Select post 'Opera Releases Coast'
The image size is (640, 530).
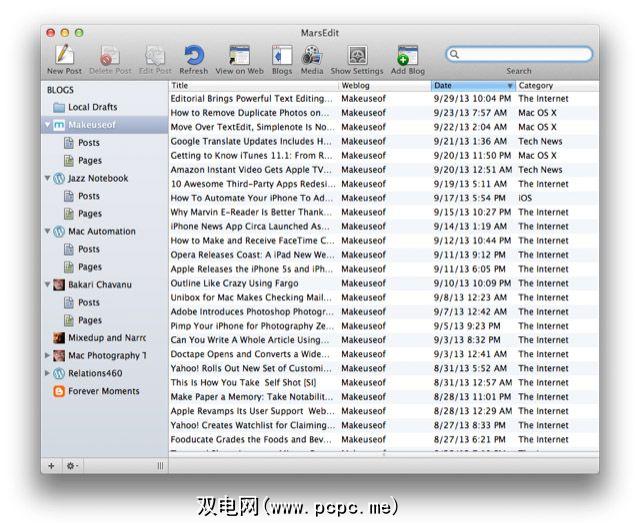(384, 255)
